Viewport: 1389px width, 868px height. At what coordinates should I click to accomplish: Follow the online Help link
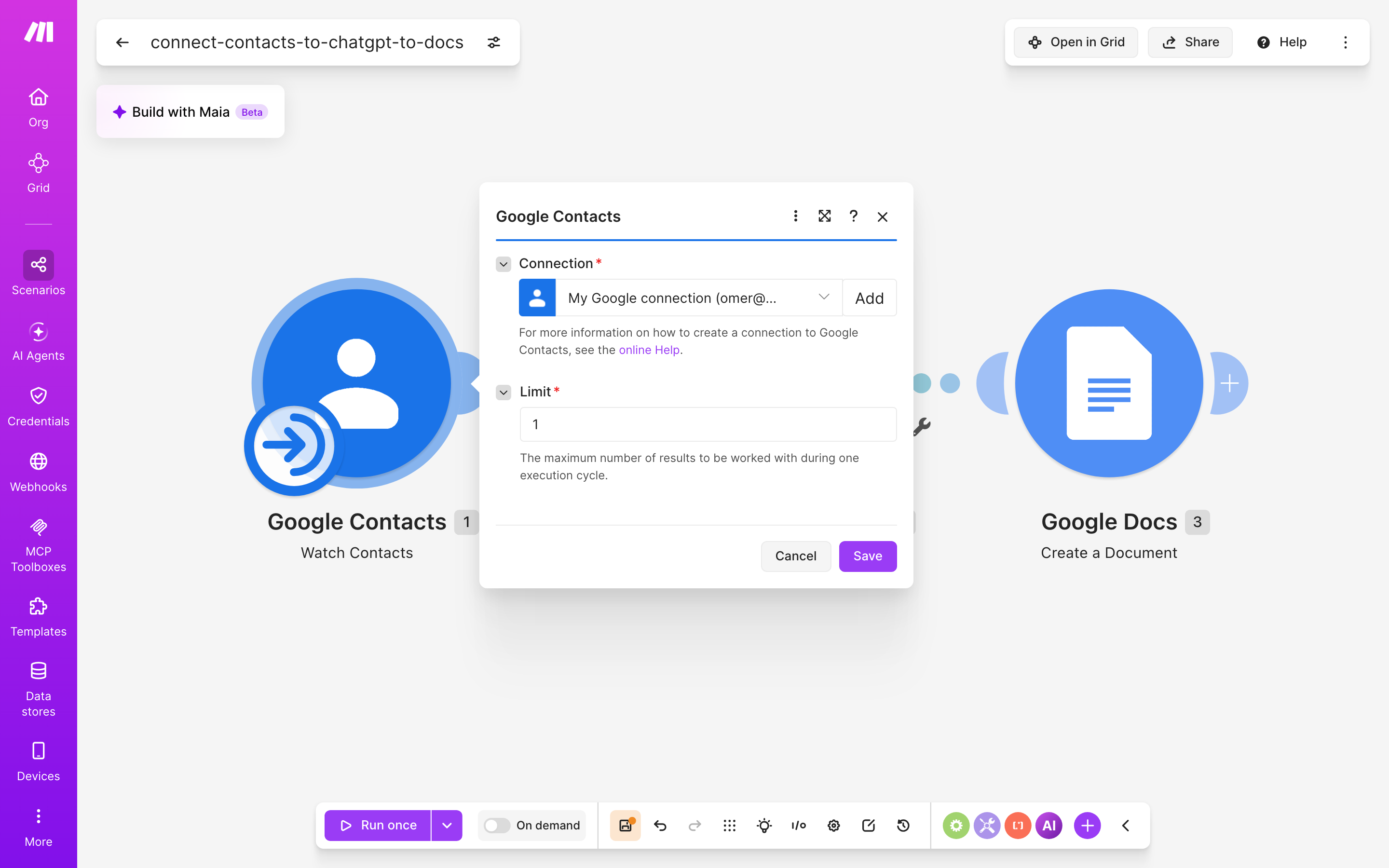coord(649,350)
